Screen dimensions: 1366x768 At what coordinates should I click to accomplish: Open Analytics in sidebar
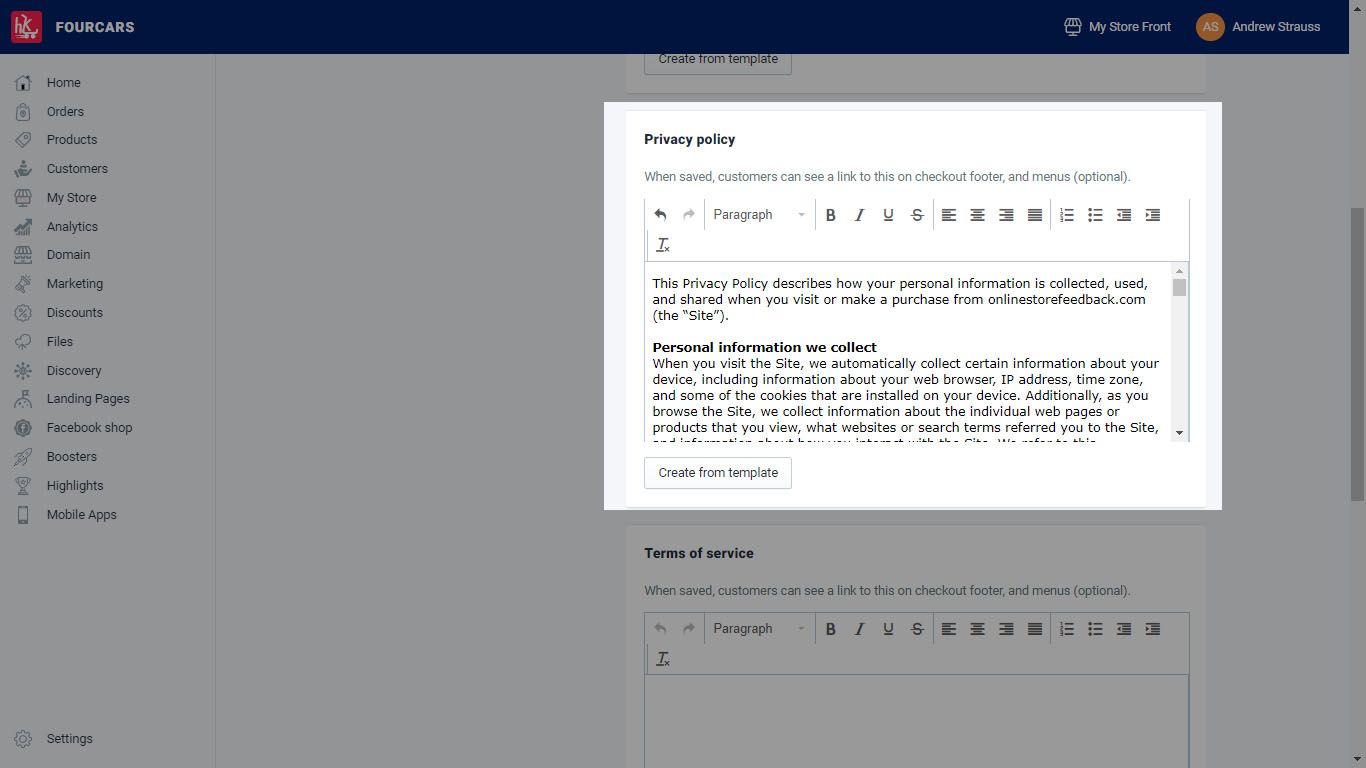click(72, 227)
